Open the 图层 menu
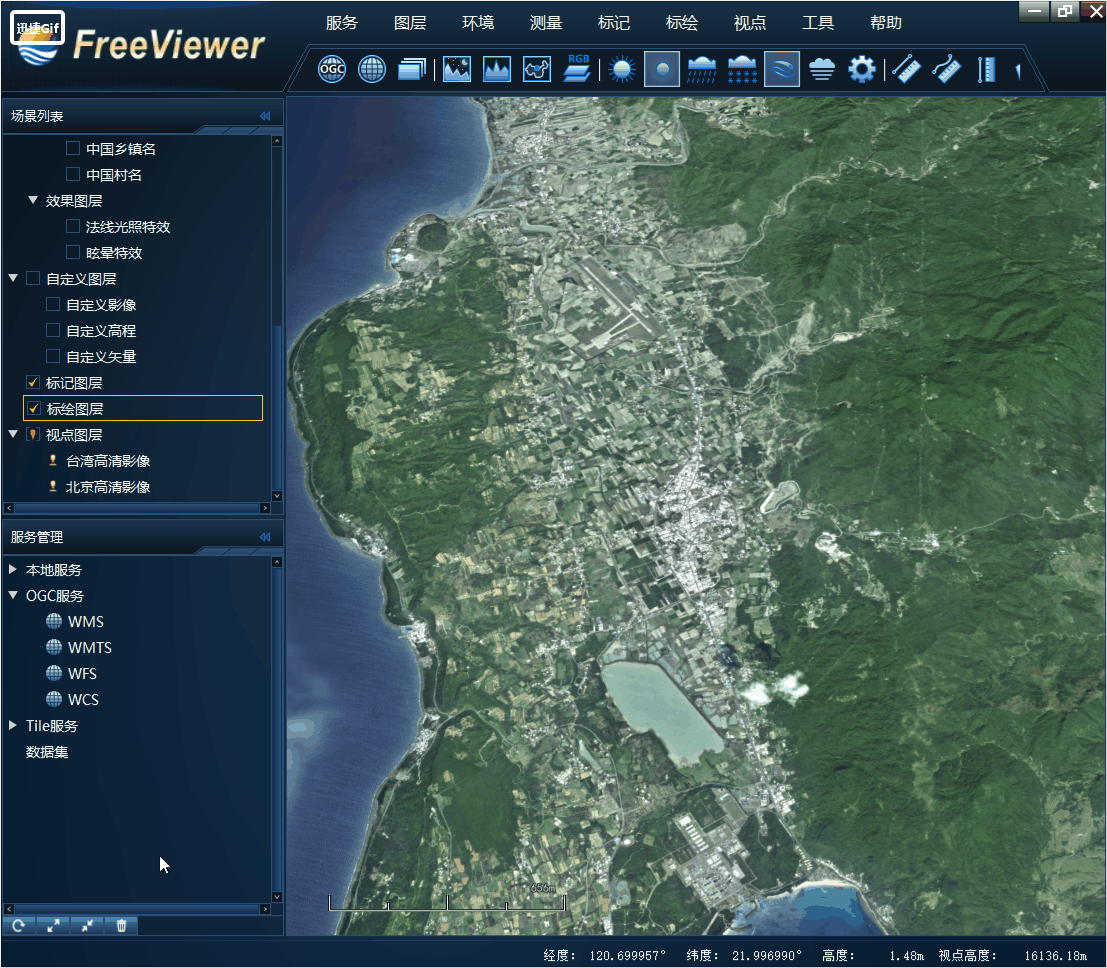The image size is (1107, 968). coord(410,23)
